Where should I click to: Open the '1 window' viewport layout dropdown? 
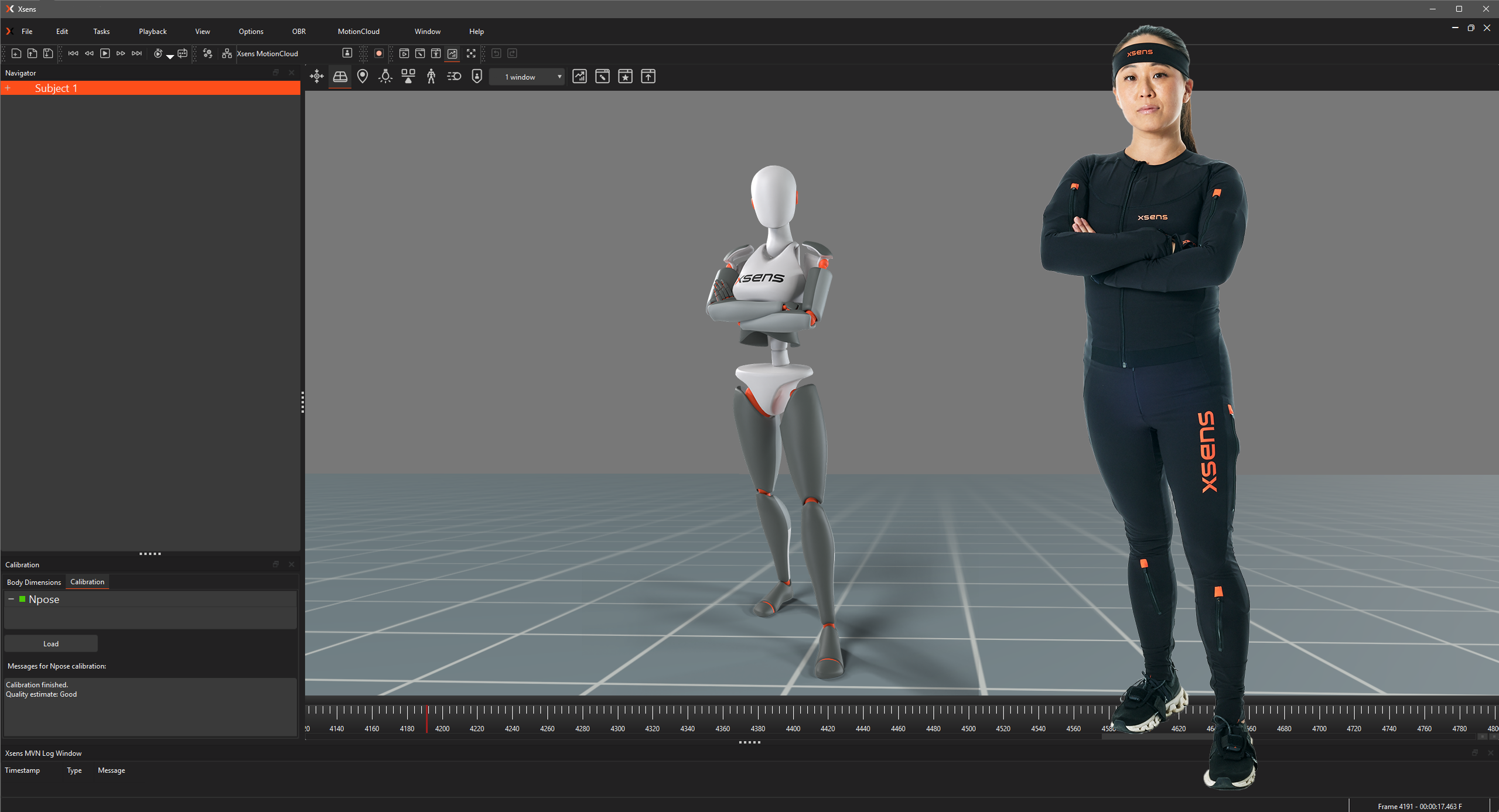click(527, 77)
